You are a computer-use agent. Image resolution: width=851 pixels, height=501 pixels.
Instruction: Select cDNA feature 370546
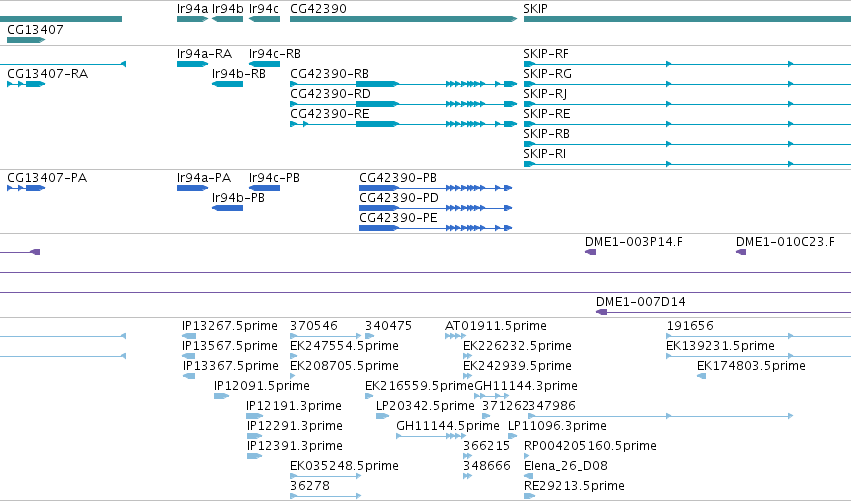(326, 337)
